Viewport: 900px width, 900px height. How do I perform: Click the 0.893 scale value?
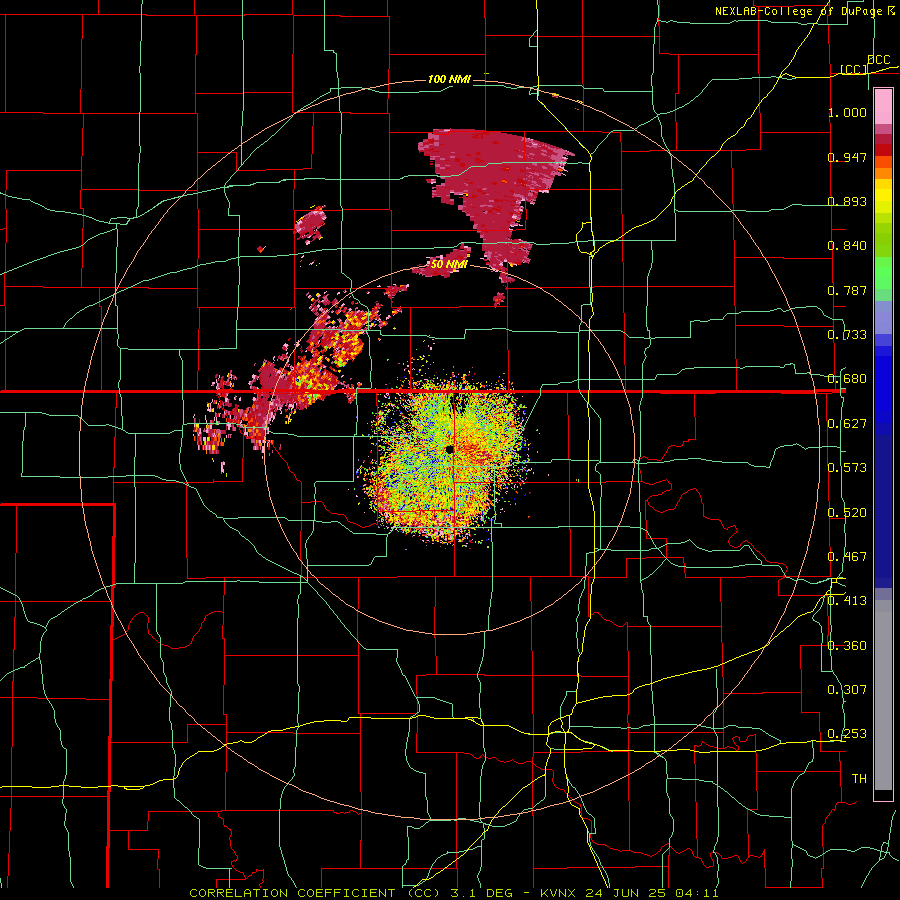click(847, 201)
